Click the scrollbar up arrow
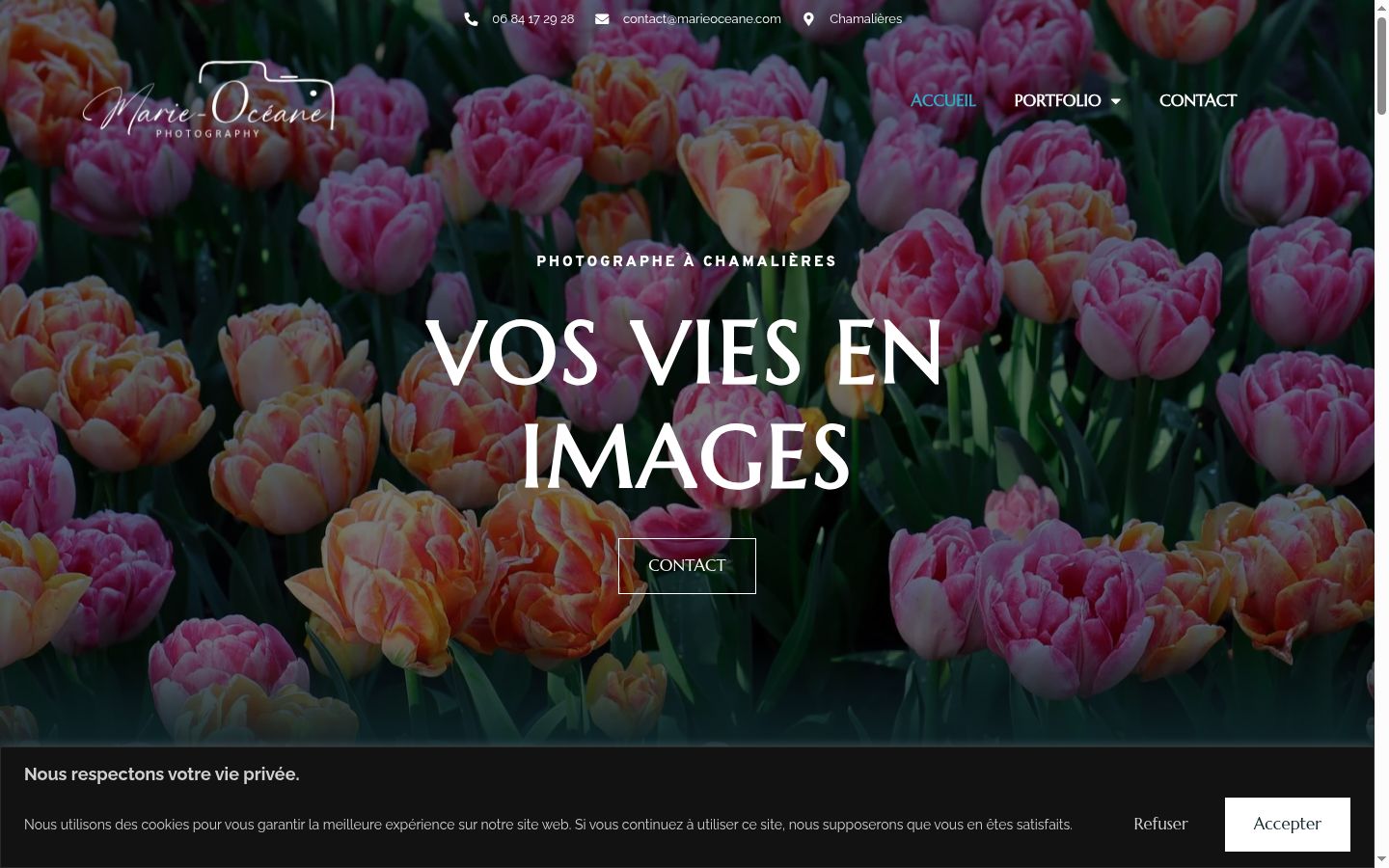This screenshot has width=1389, height=868. (x=1381, y=8)
